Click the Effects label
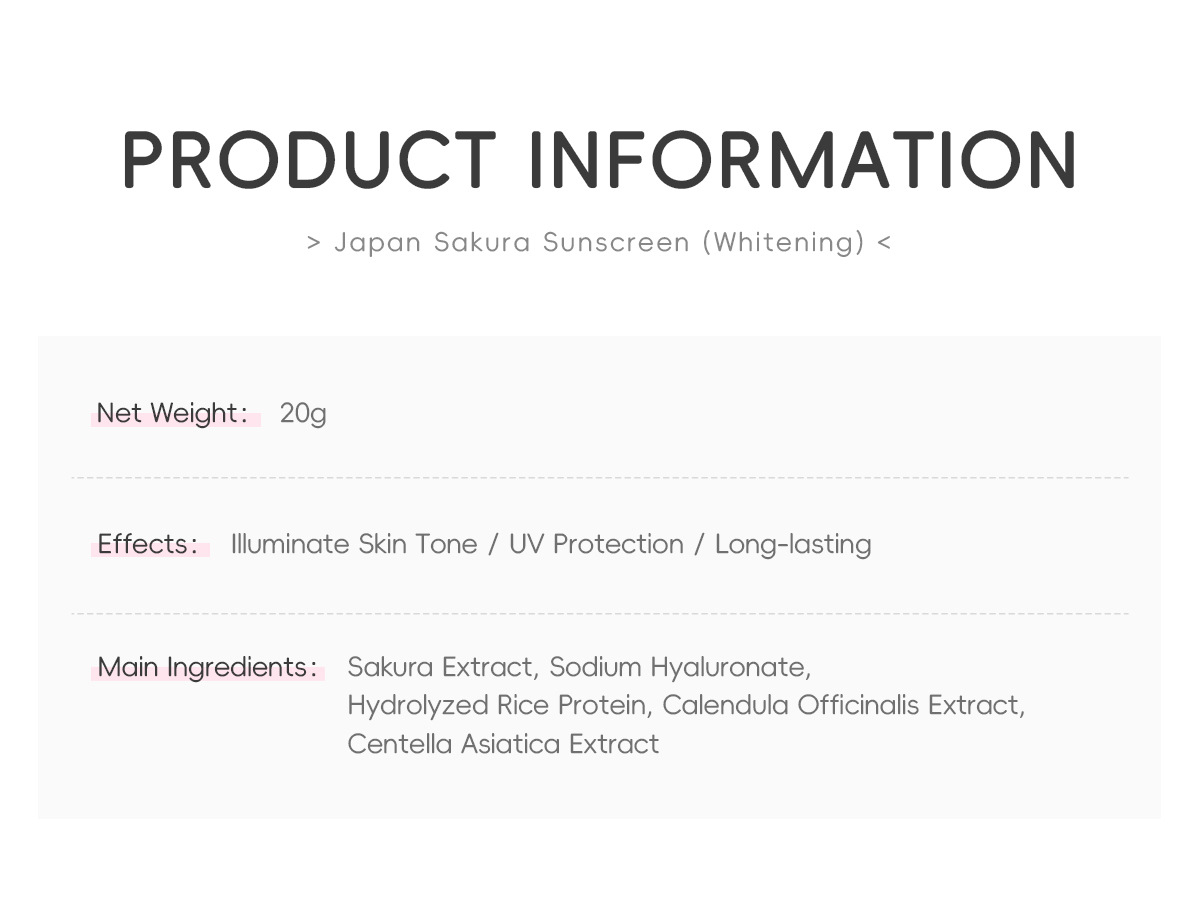This screenshot has width=1200, height=911. coord(148,544)
